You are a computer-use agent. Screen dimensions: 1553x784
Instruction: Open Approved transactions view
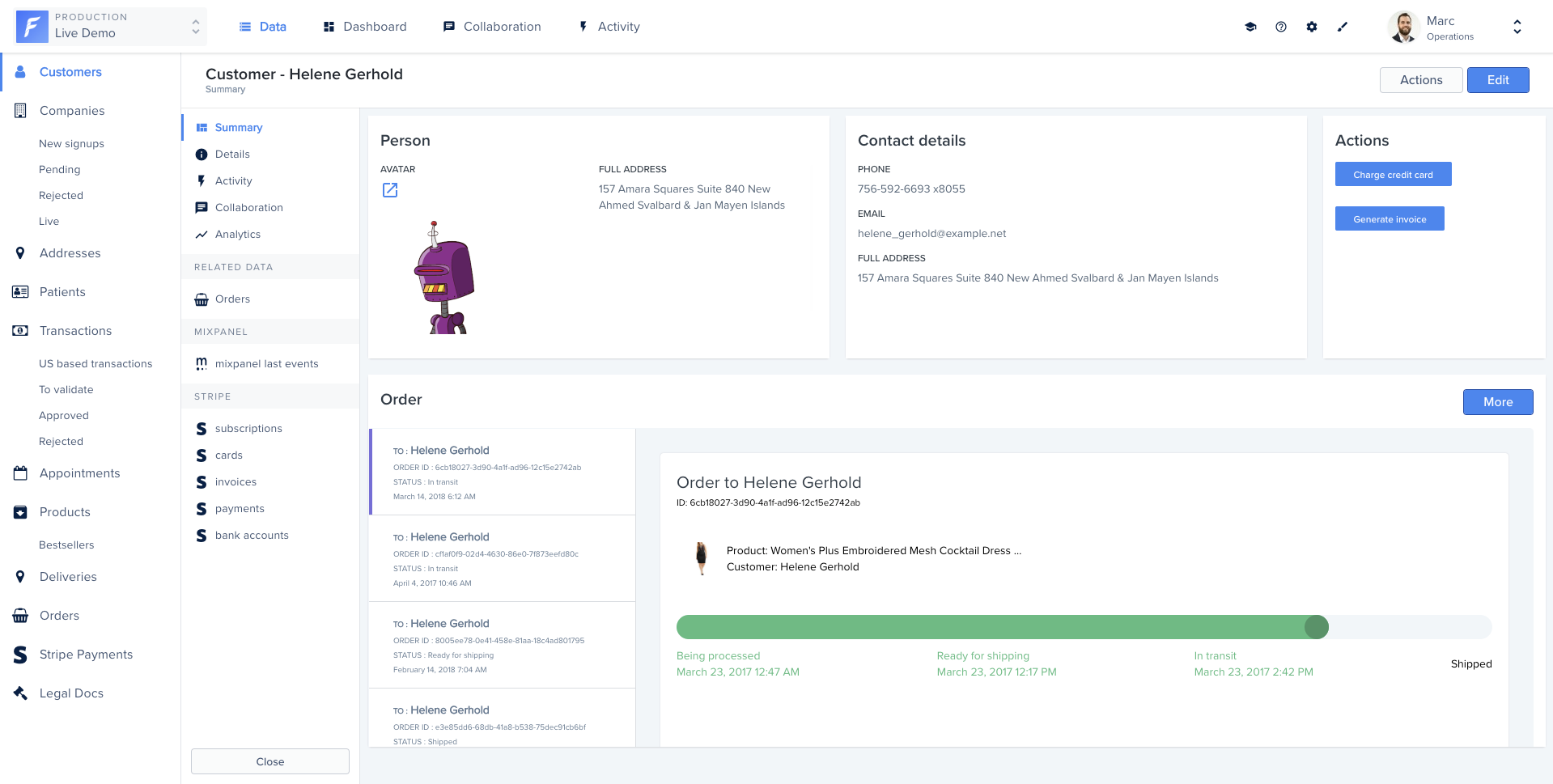coord(64,416)
